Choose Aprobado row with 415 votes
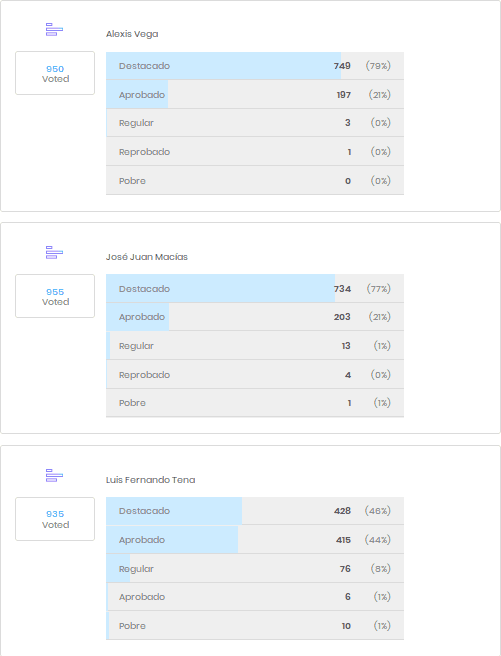 (255, 540)
